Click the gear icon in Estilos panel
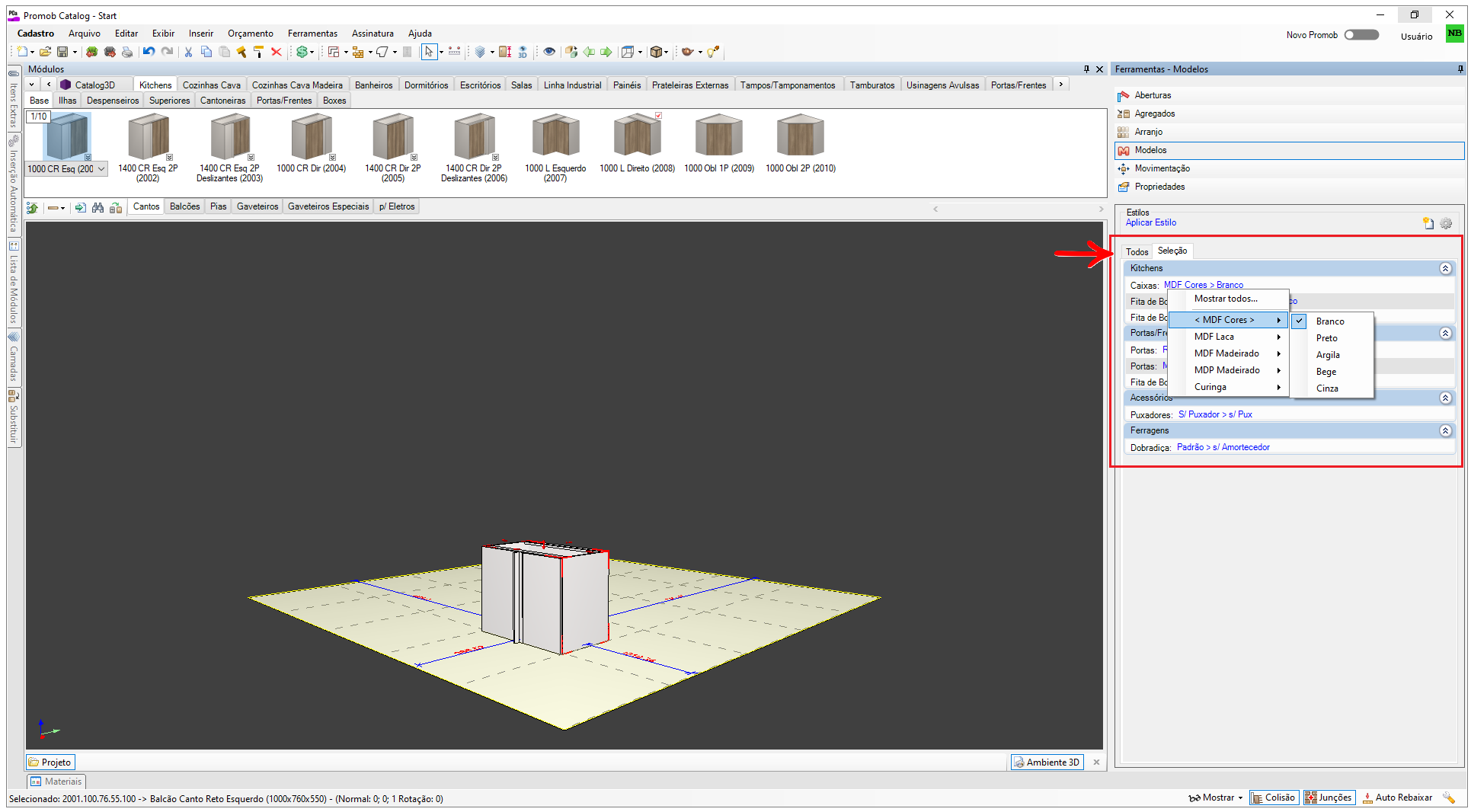Screen dimensions: 1471x812 tap(1446, 223)
